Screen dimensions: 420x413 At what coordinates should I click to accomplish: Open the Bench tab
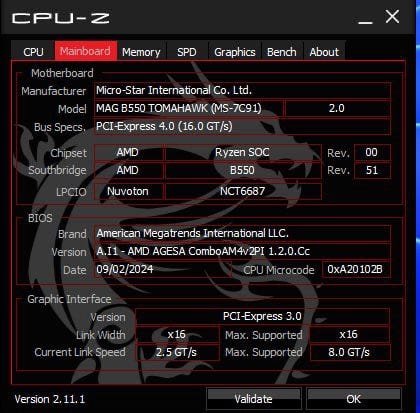pos(282,52)
